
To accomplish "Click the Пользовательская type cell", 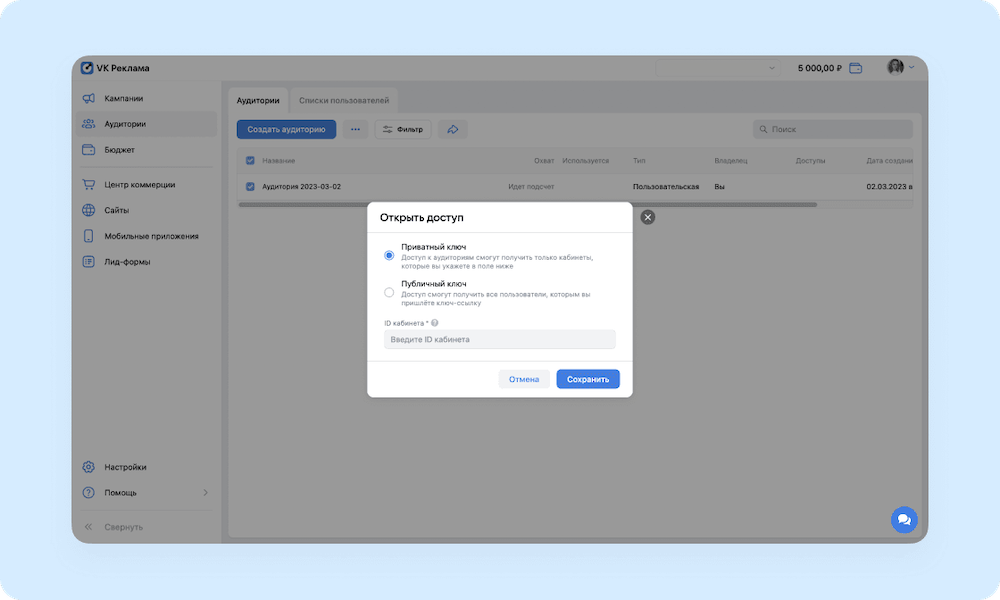I will [x=666, y=187].
